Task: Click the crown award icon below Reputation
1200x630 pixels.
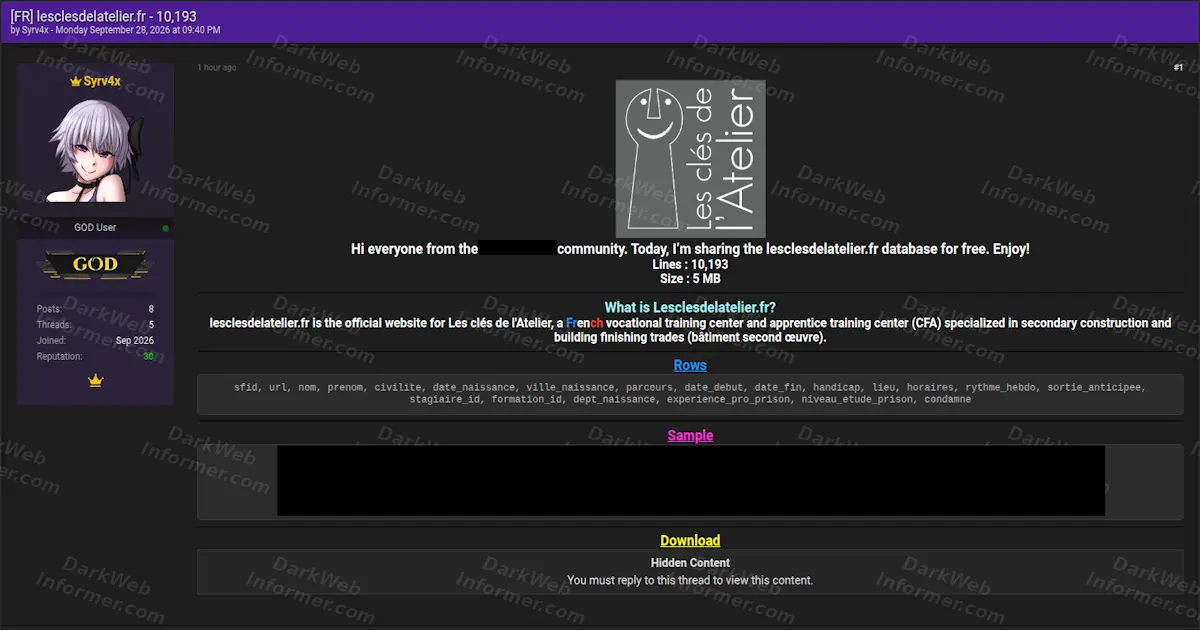Action: click(96, 380)
